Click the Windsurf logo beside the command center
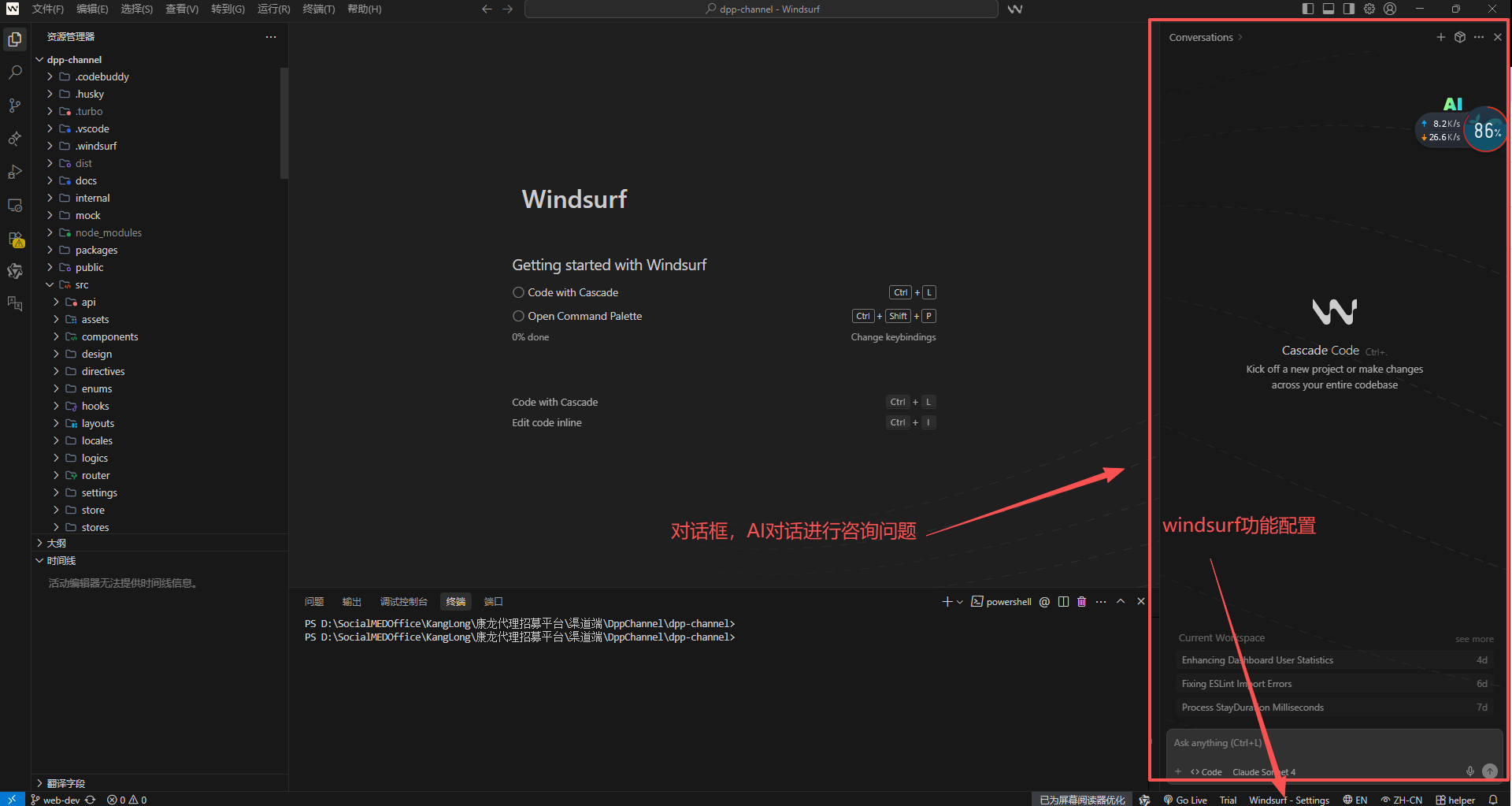This screenshot has height=806, width=1512. pos(1015,9)
